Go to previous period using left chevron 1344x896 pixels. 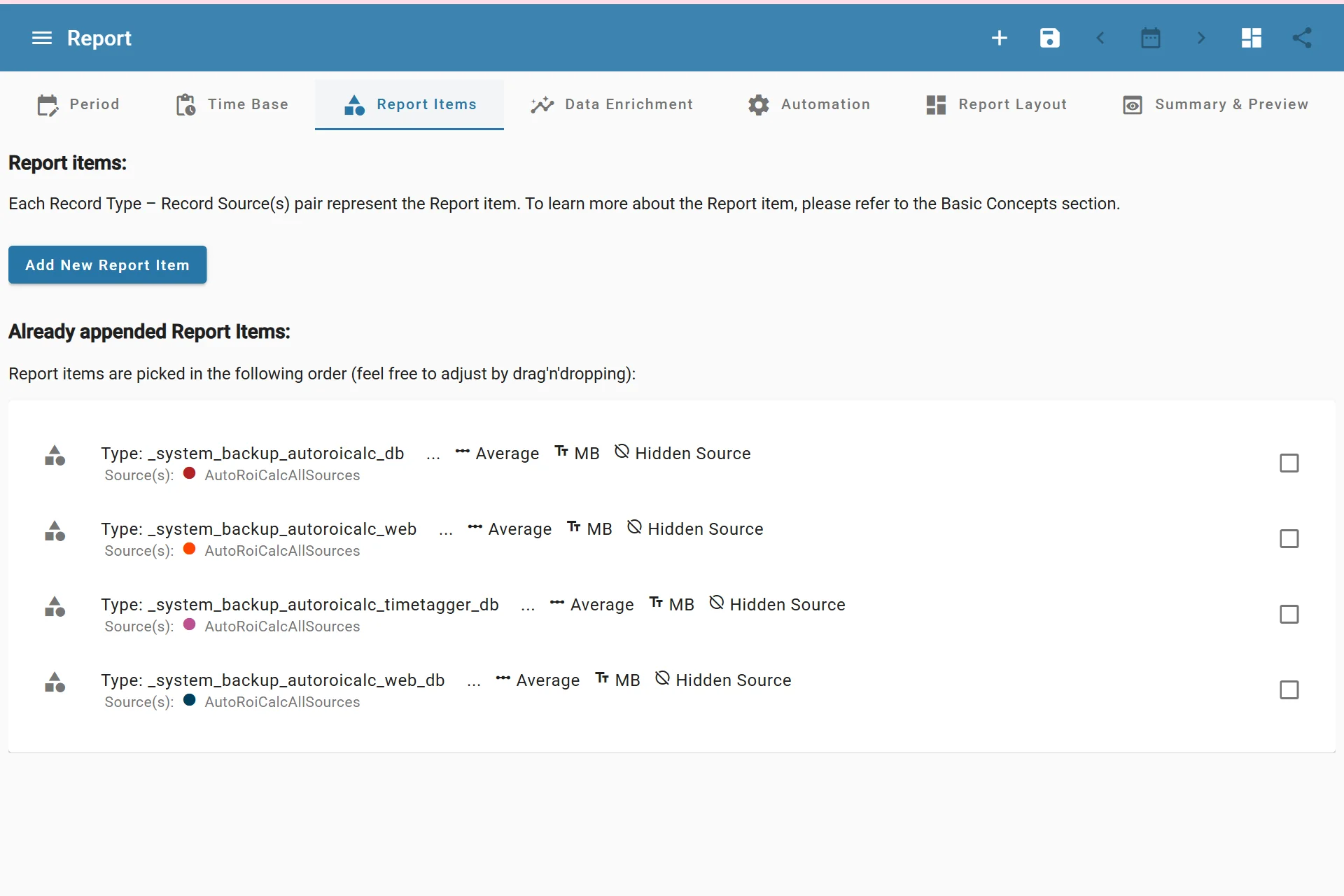[1100, 38]
